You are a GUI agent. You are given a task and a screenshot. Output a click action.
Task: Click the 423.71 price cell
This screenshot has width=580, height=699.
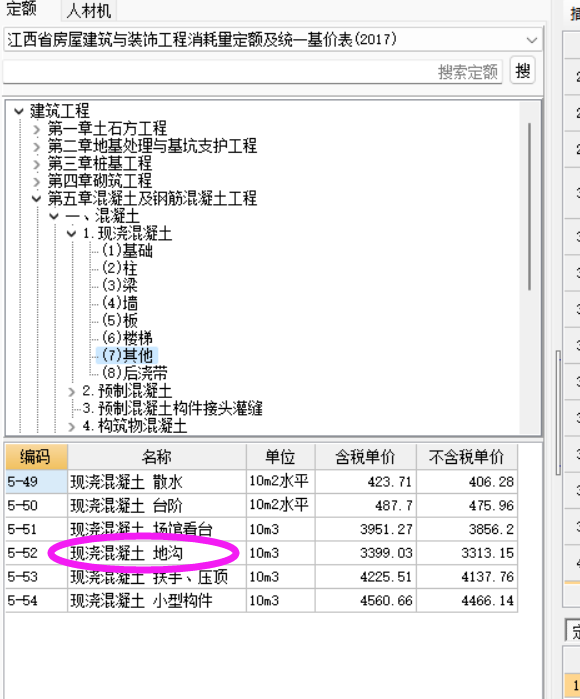(366, 482)
